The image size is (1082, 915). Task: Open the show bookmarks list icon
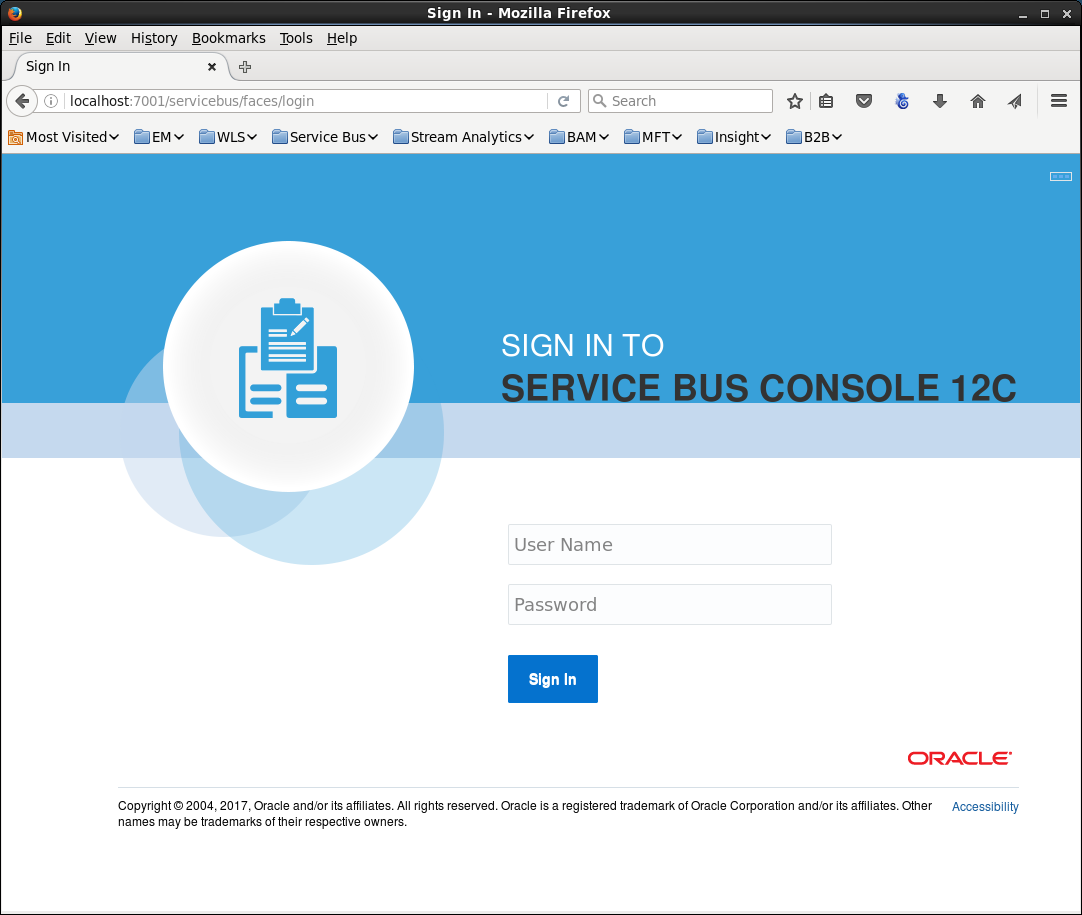click(x=826, y=101)
